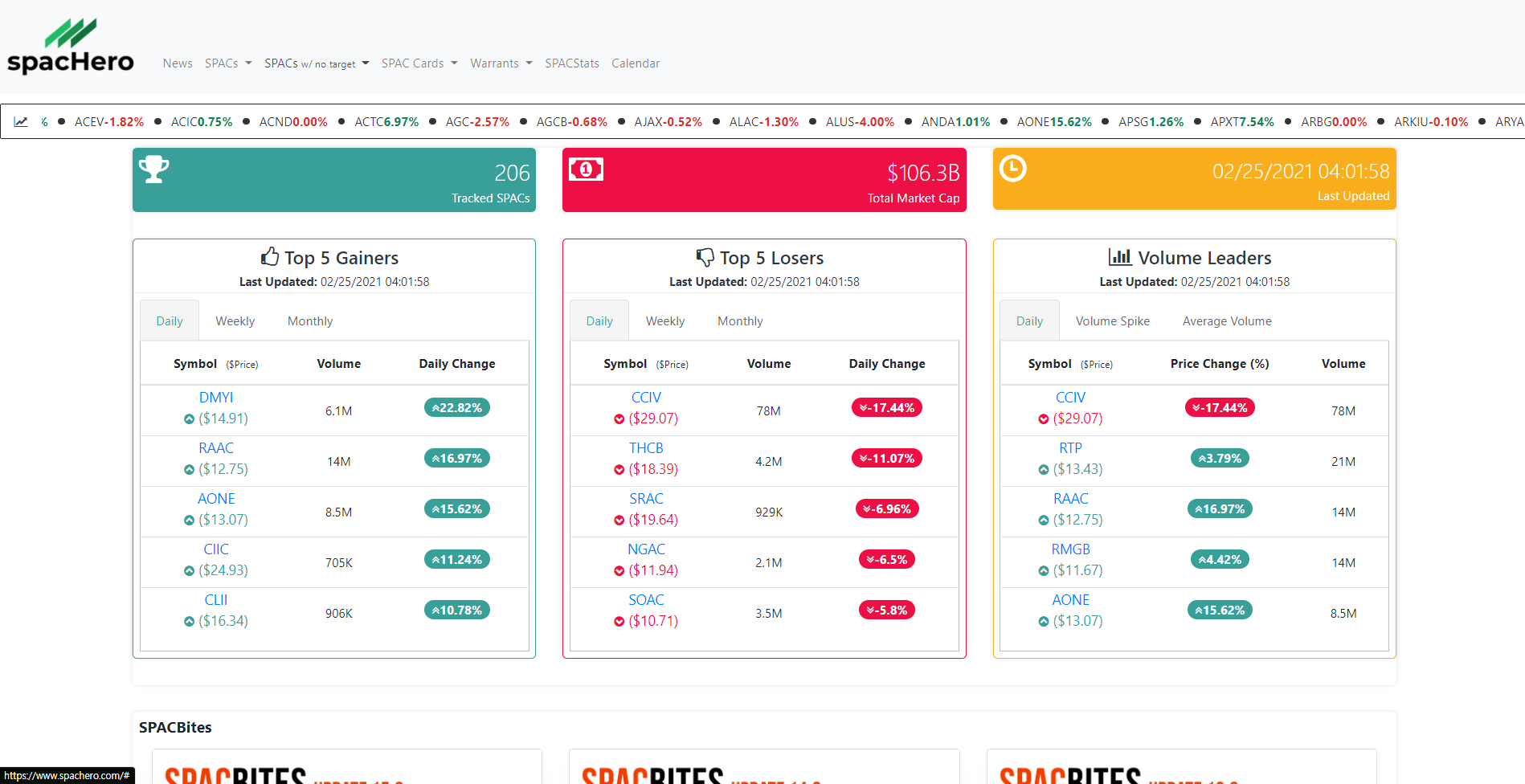Click the thumbs up icon beside Top 5 Gainers
The image size is (1525, 784).
click(270, 257)
